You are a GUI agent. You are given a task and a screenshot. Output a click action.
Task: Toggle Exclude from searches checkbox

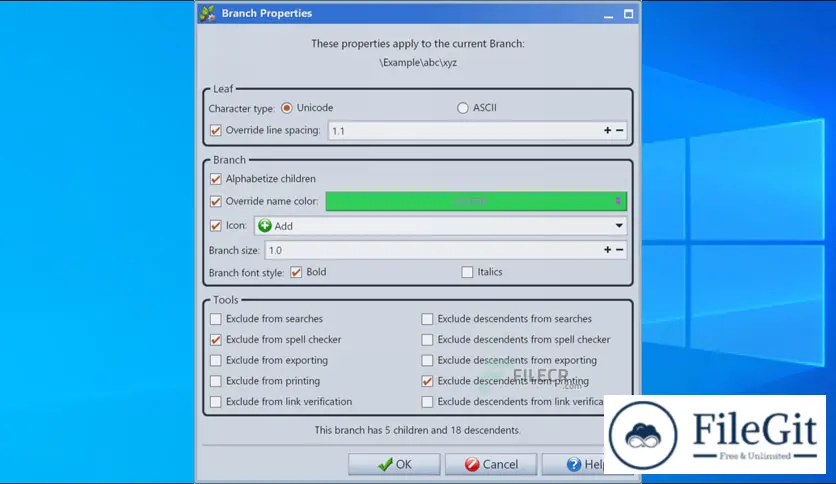click(x=216, y=319)
